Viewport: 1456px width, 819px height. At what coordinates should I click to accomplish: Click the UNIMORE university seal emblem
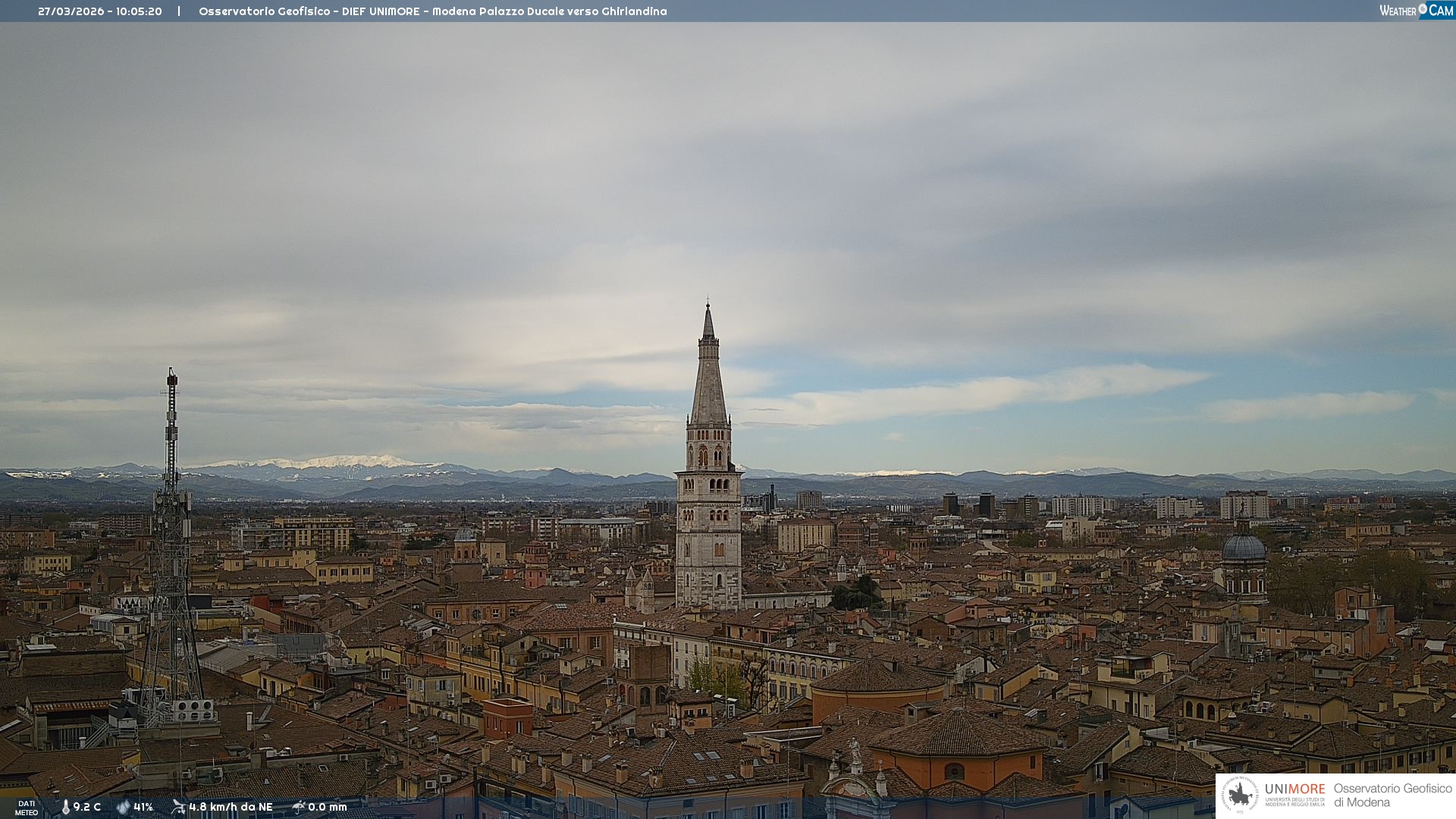tap(1239, 795)
